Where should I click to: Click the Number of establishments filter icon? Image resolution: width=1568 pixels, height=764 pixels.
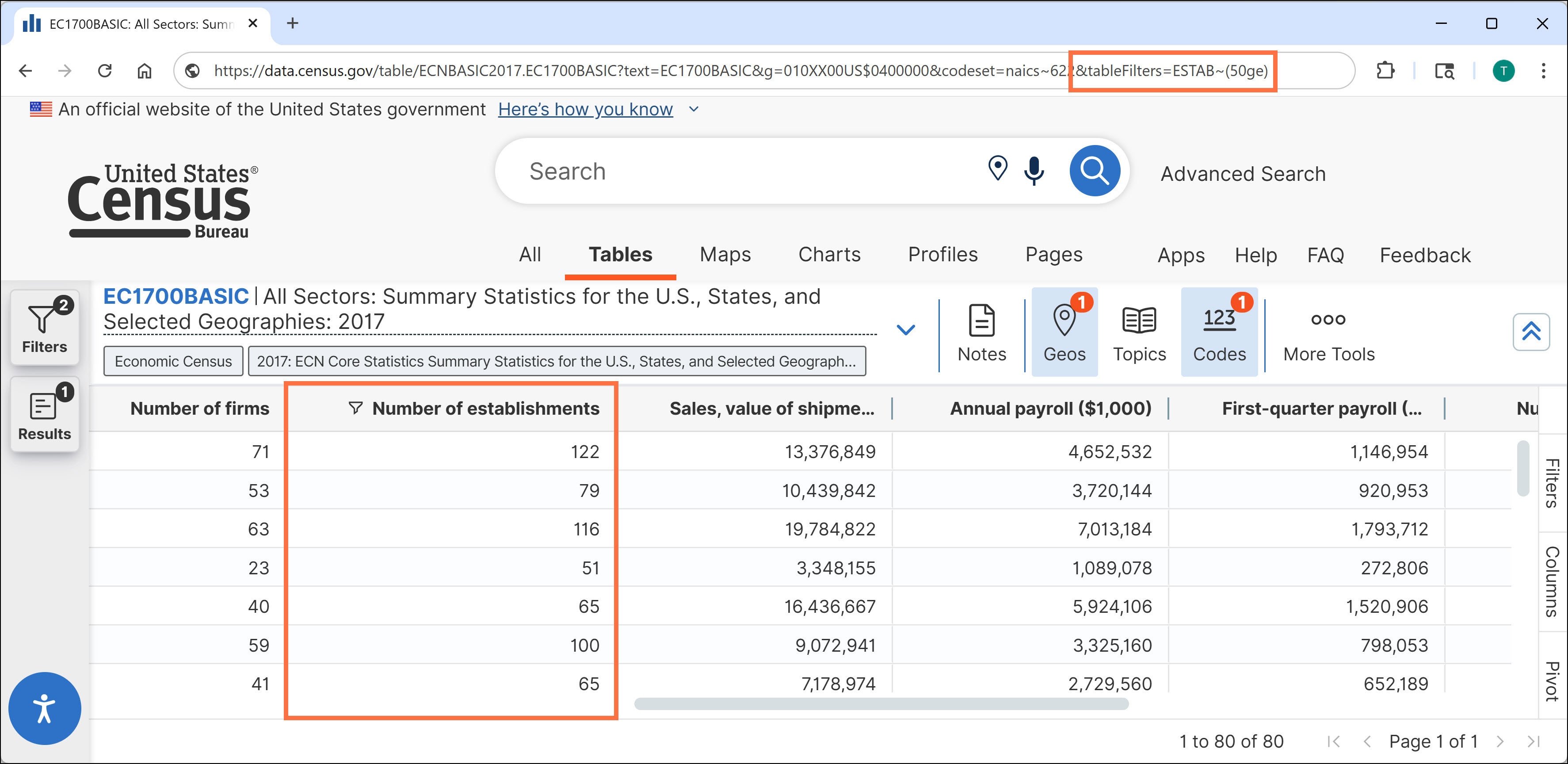pyautogui.click(x=355, y=408)
